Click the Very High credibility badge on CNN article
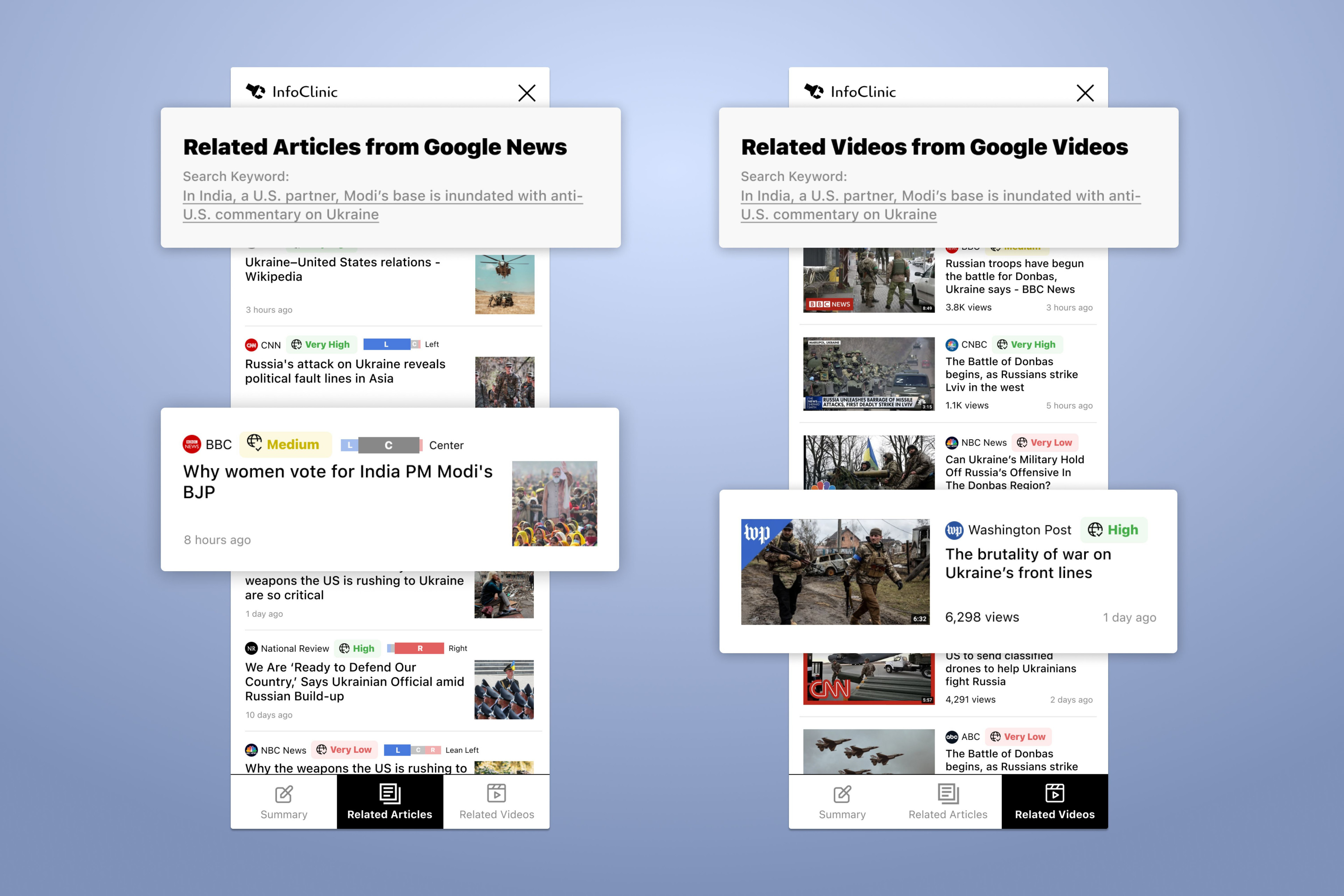The image size is (1344, 896). (x=321, y=344)
